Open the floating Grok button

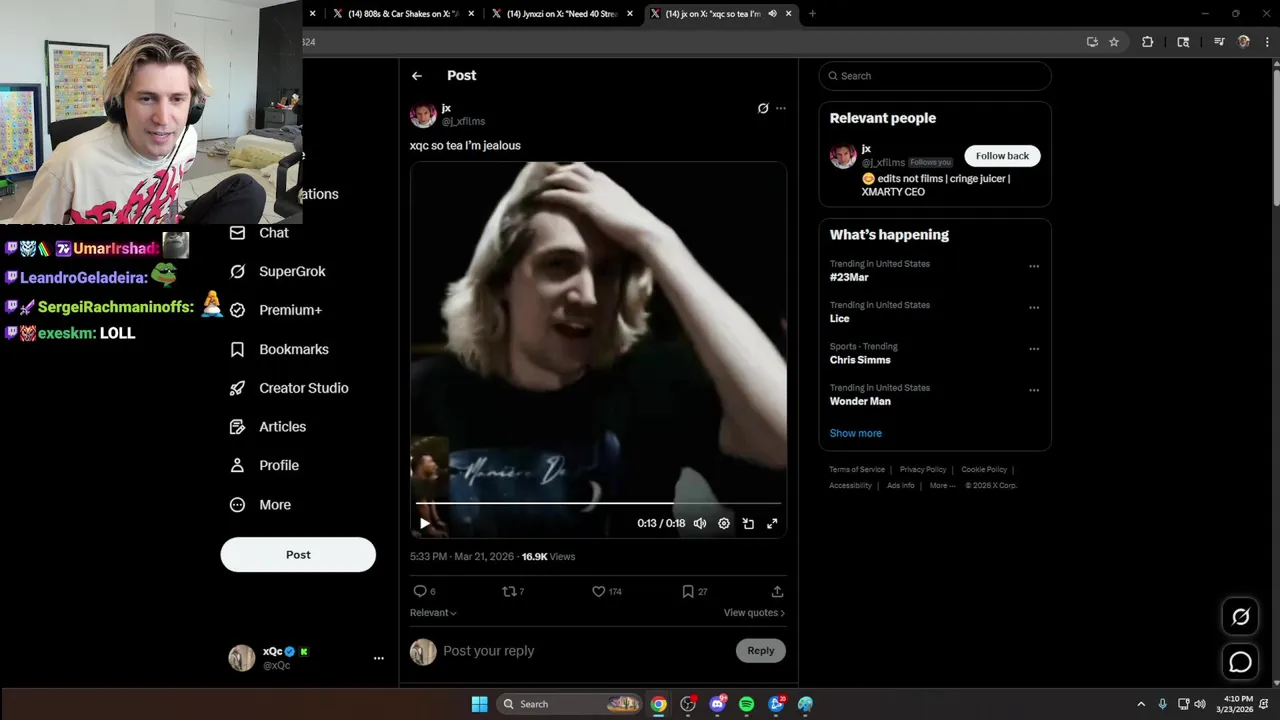(1241, 617)
